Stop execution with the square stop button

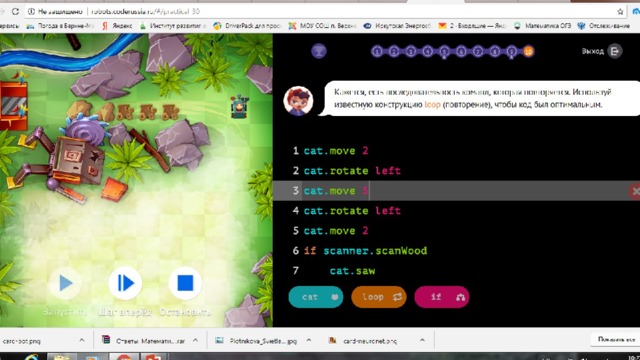(x=185, y=283)
